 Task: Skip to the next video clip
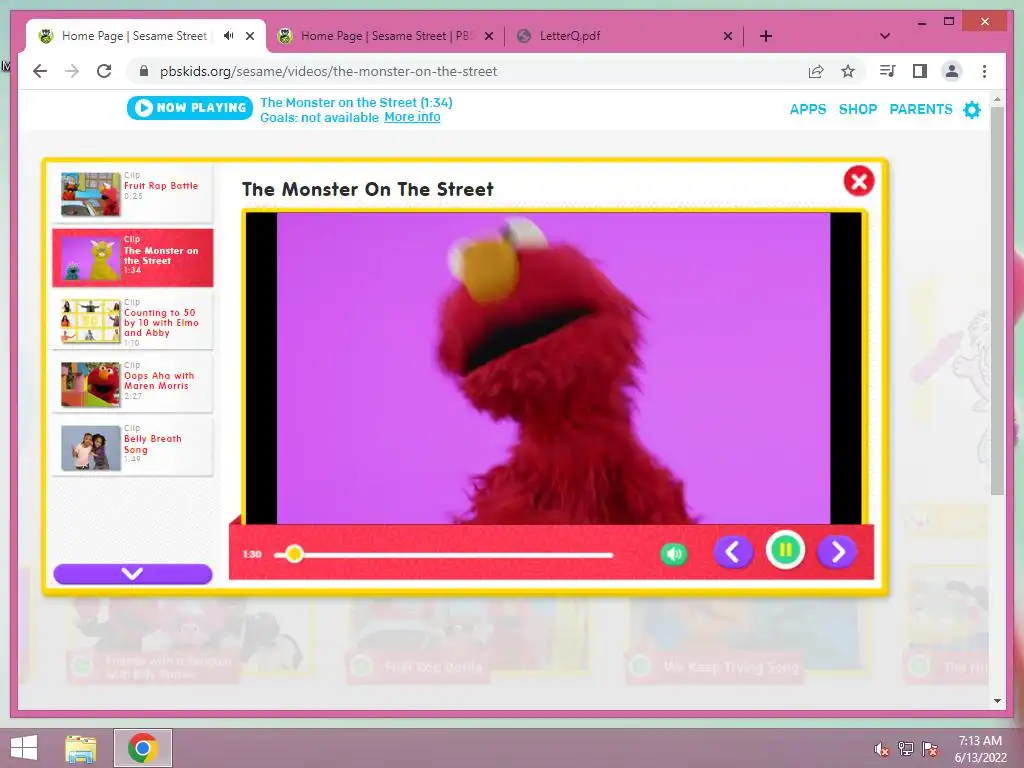pyautogui.click(x=837, y=552)
